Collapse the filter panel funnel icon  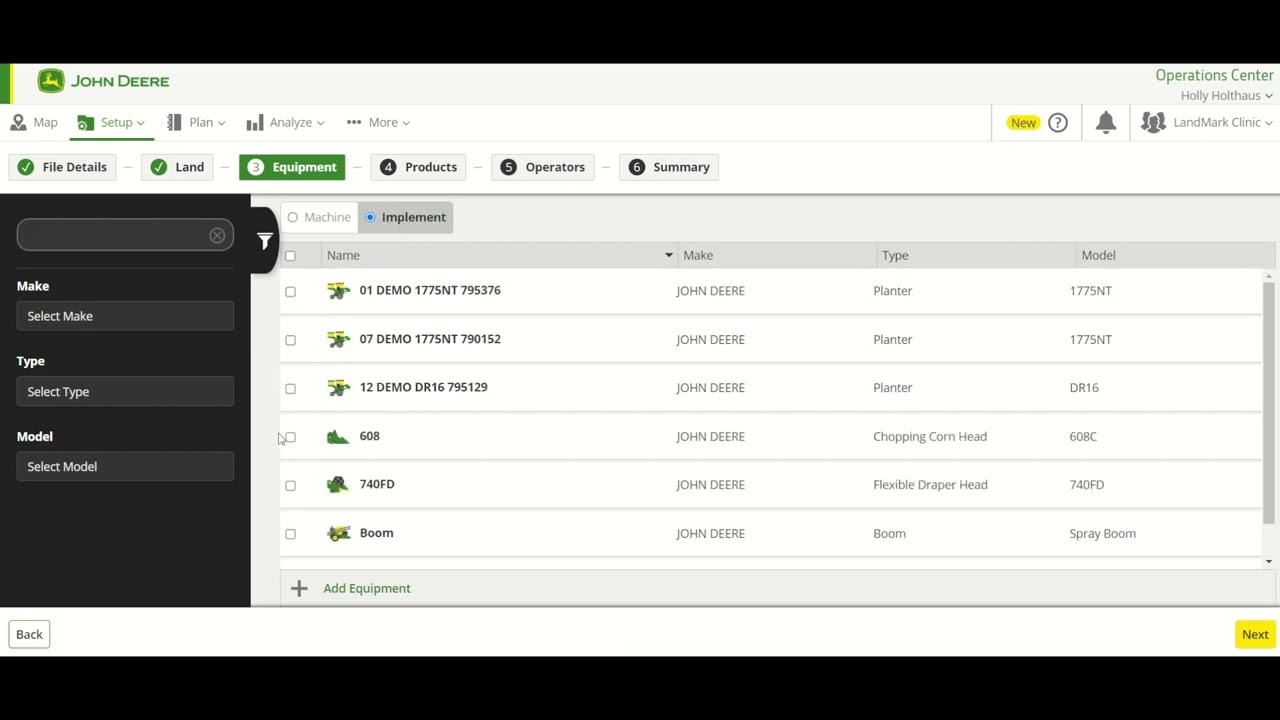click(264, 241)
